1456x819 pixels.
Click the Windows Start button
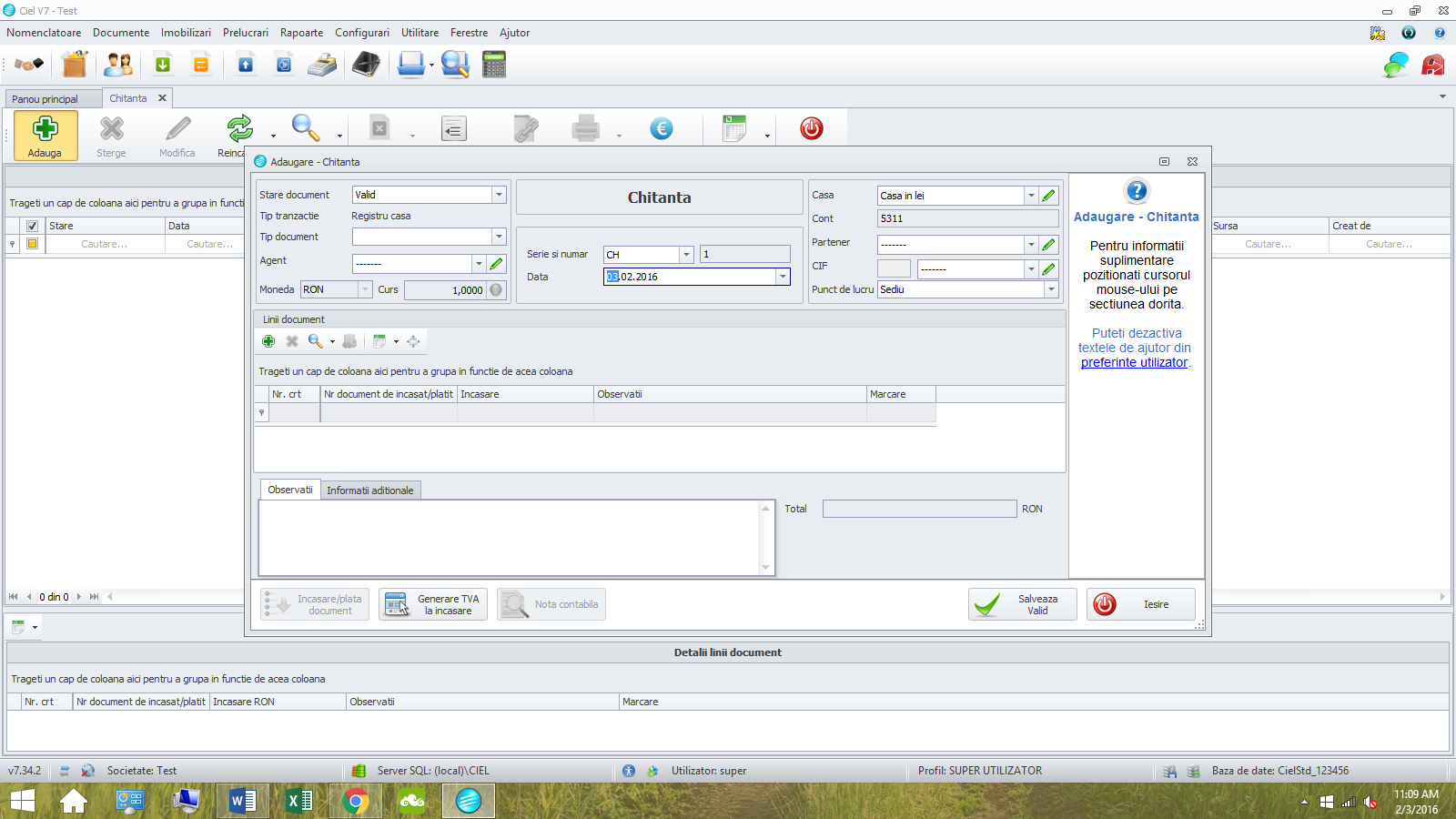coord(22,801)
